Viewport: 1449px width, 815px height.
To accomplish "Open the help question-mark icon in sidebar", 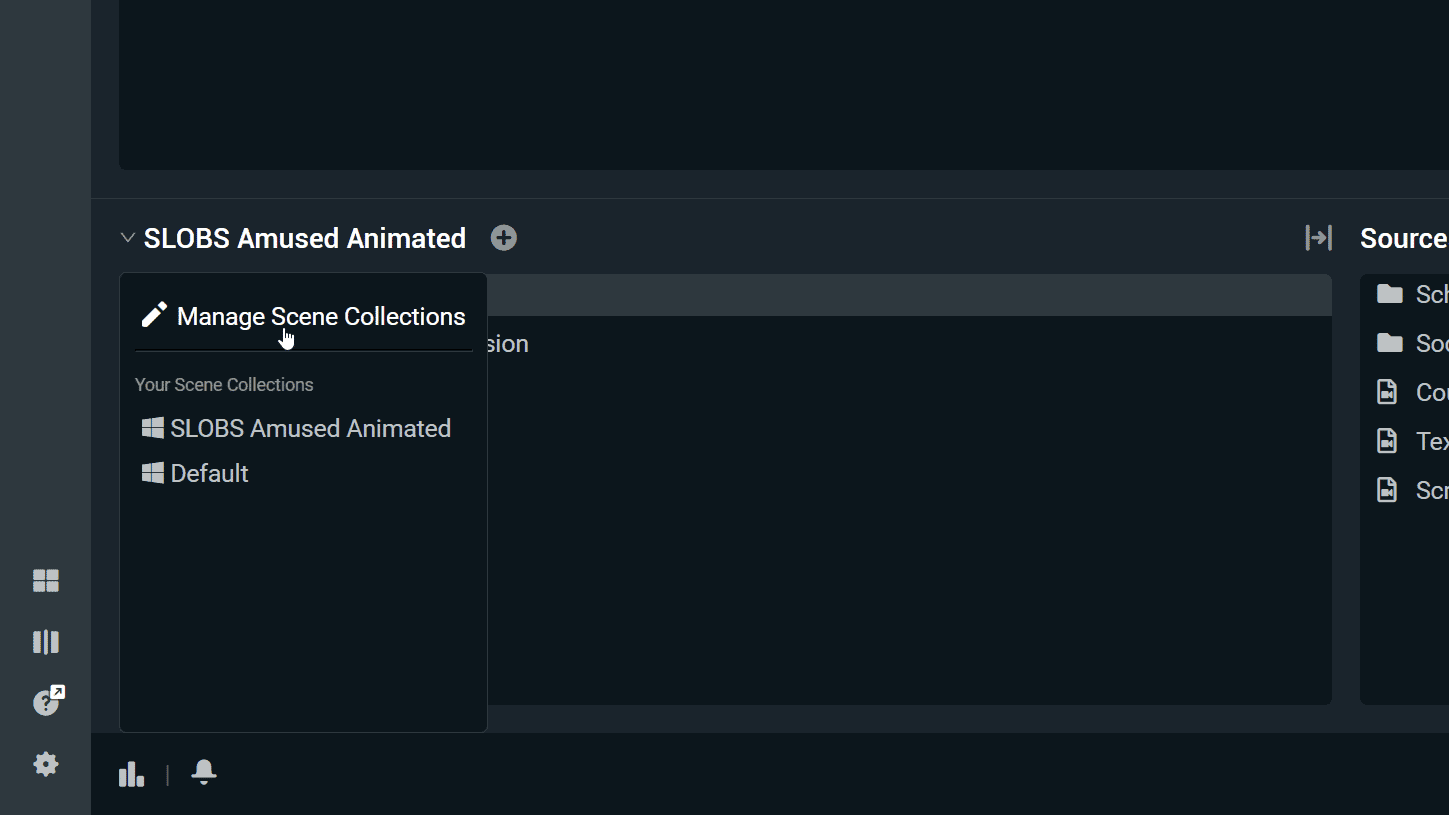I will [47, 702].
